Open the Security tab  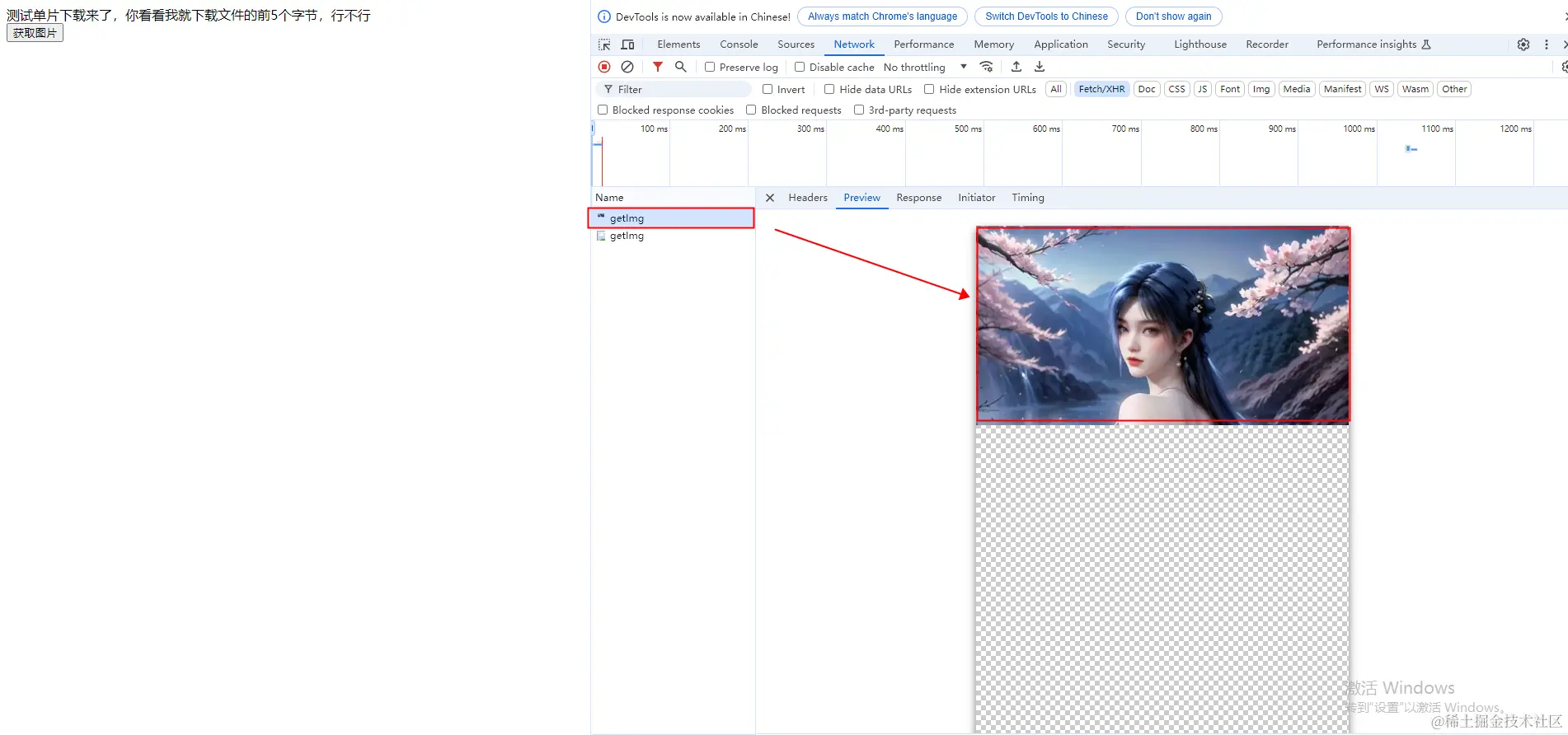[x=1126, y=44]
